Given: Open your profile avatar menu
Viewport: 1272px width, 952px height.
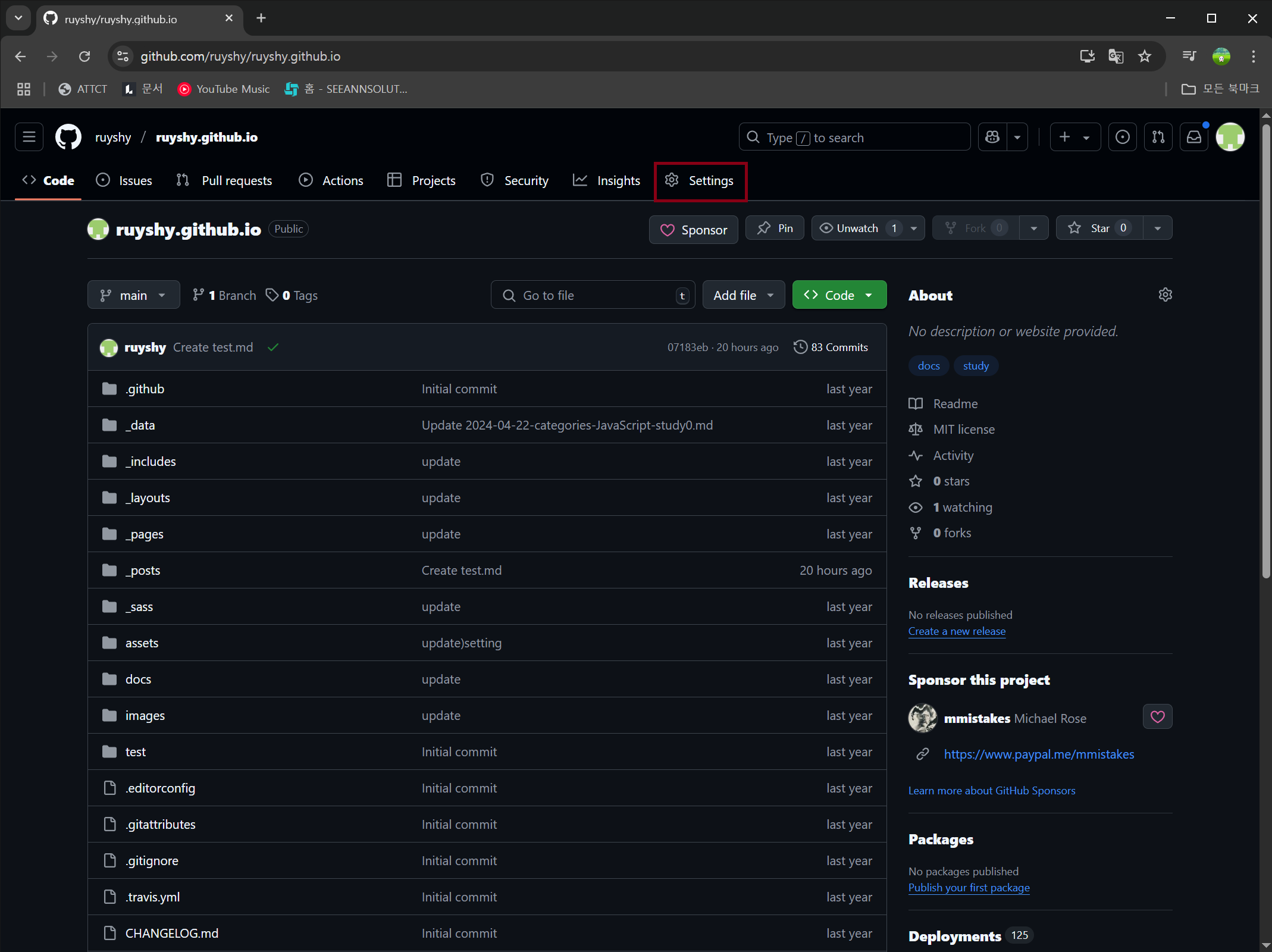Looking at the screenshot, I should tap(1230, 137).
